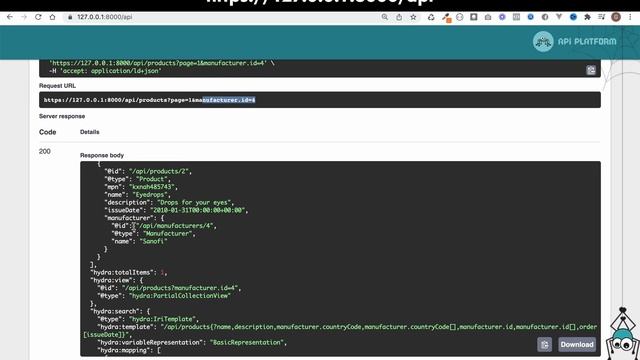Screen dimensions: 640x360
Task: Open the purple circle extension
Action: [502, 17]
